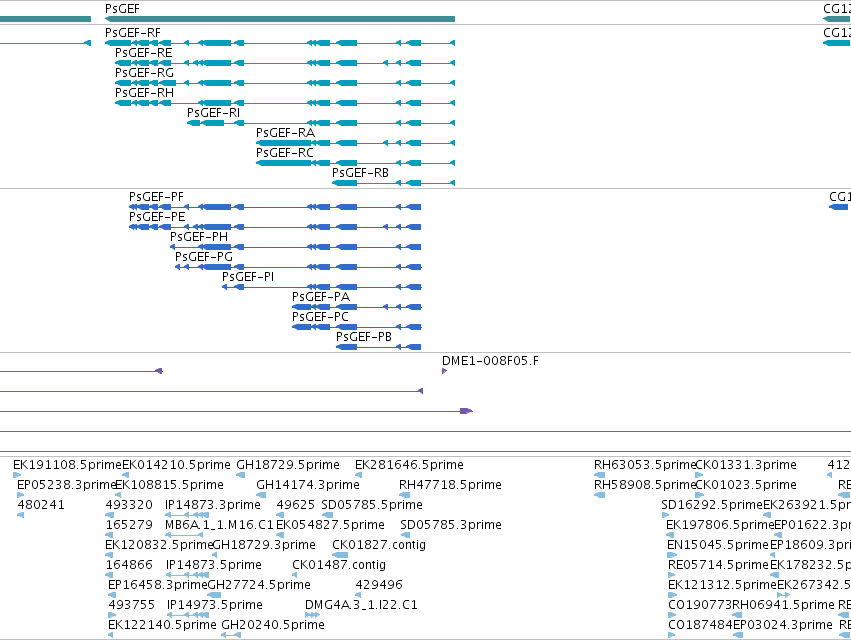The image size is (851, 640).
Task: Select the PsGEF-RE transcript label
Action: pyautogui.click(x=144, y=53)
